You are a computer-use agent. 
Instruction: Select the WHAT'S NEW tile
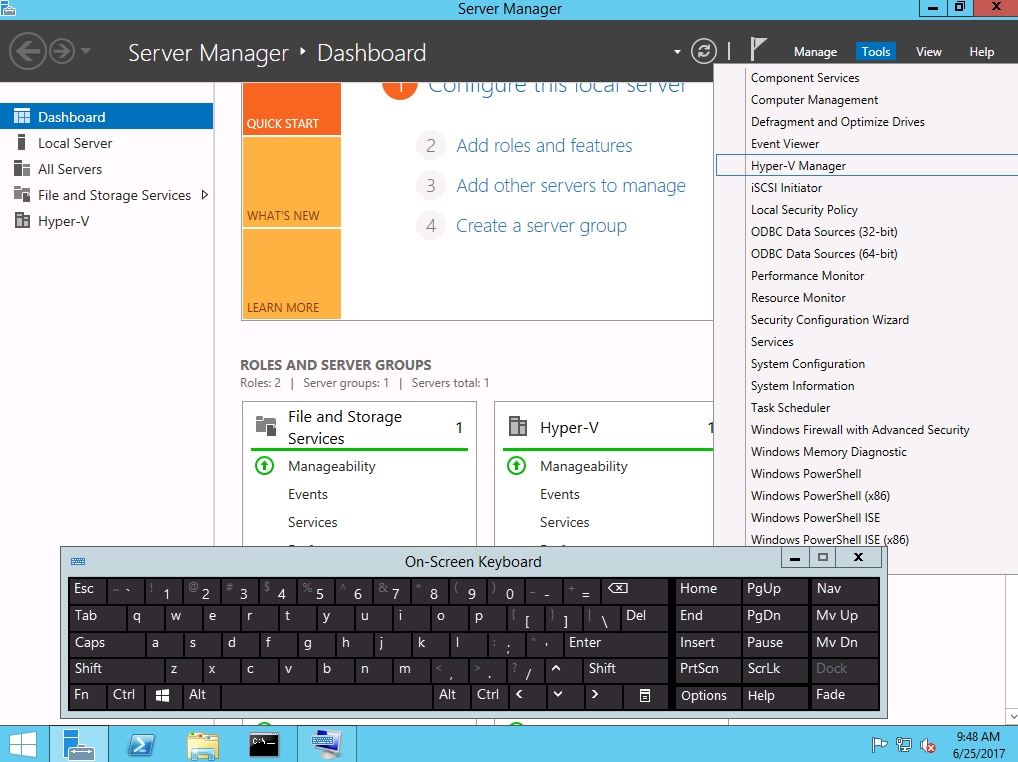click(x=292, y=182)
